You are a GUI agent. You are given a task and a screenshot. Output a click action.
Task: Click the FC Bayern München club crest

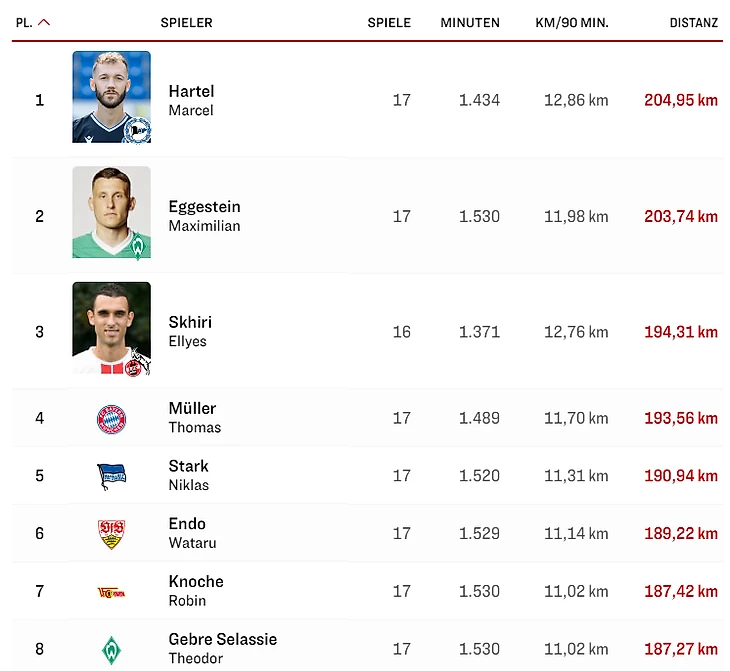coord(111,419)
